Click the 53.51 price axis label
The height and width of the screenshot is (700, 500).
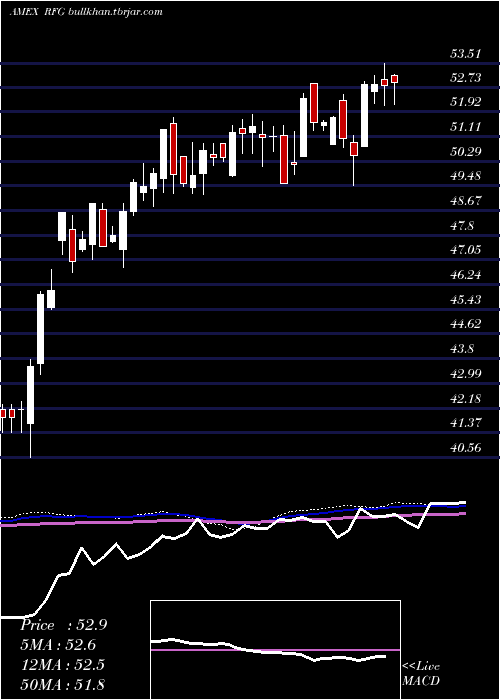(466, 54)
